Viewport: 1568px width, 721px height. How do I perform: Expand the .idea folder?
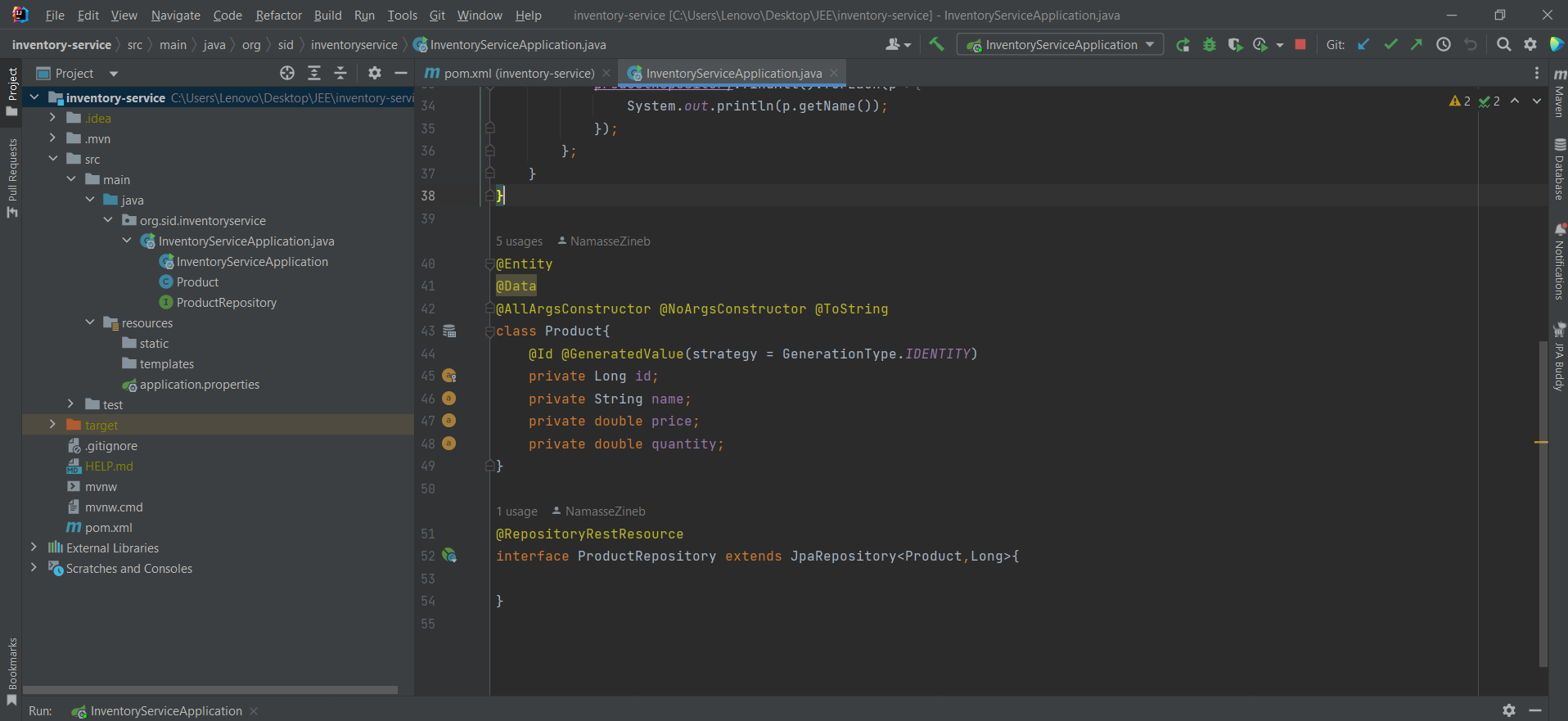tap(52, 118)
